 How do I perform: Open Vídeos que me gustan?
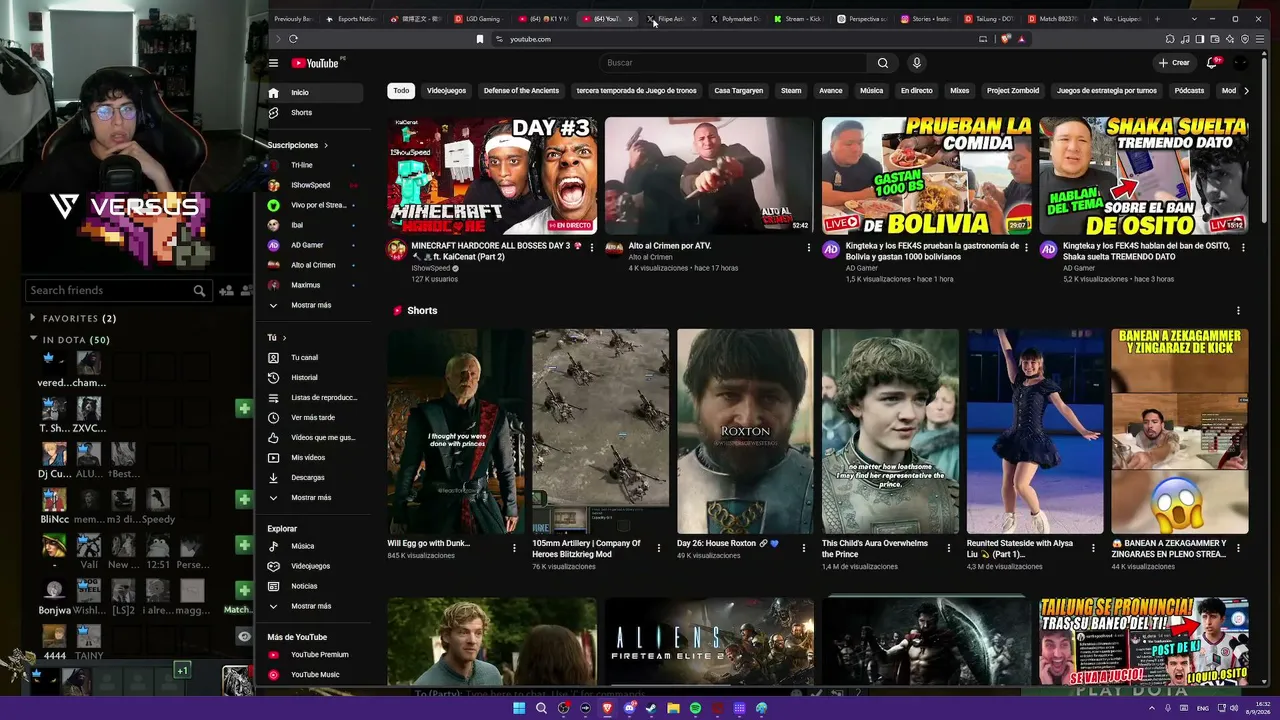point(314,438)
